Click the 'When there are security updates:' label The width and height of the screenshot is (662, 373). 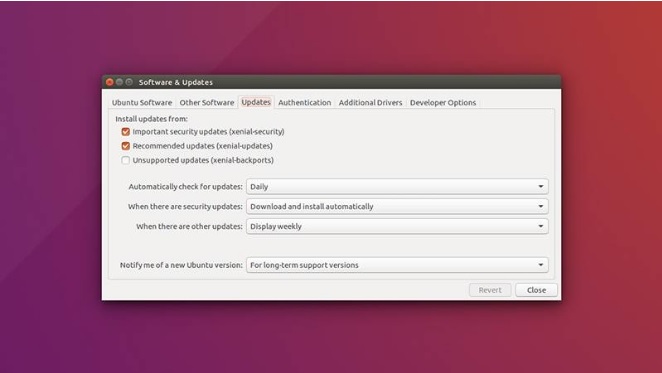coord(185,207)
